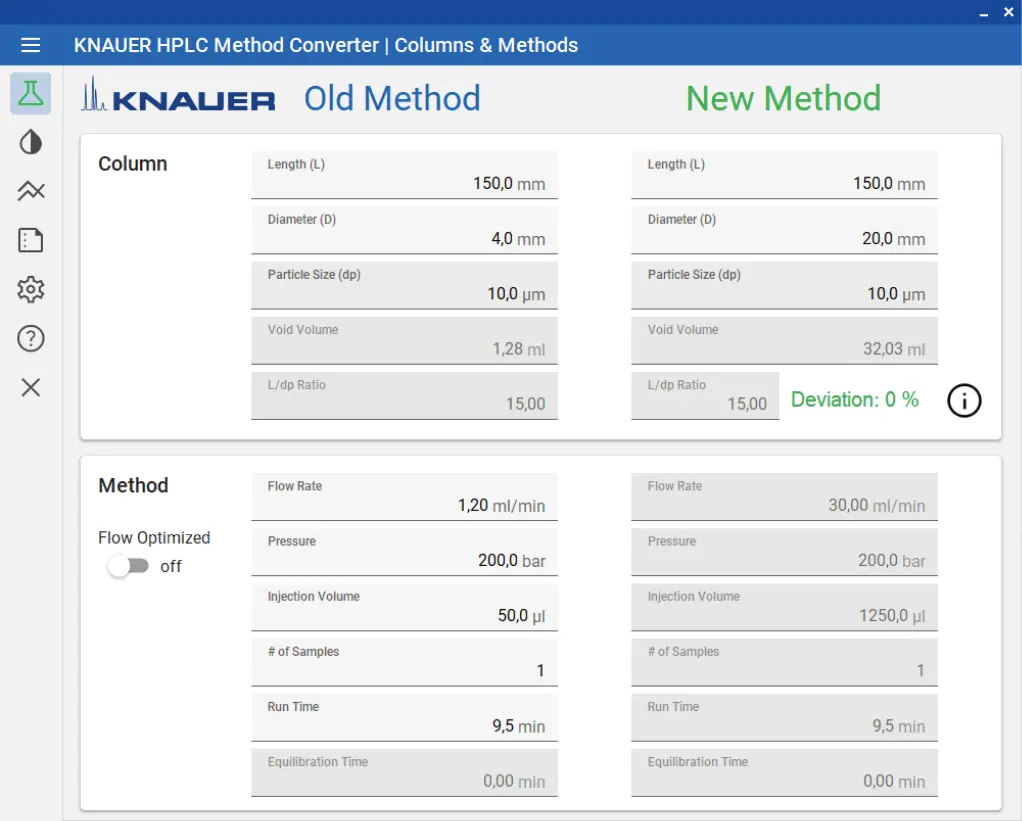The image size is (1022, 821).
Task: Select the flask Columns & Methods icon
Action: (30, 93)
